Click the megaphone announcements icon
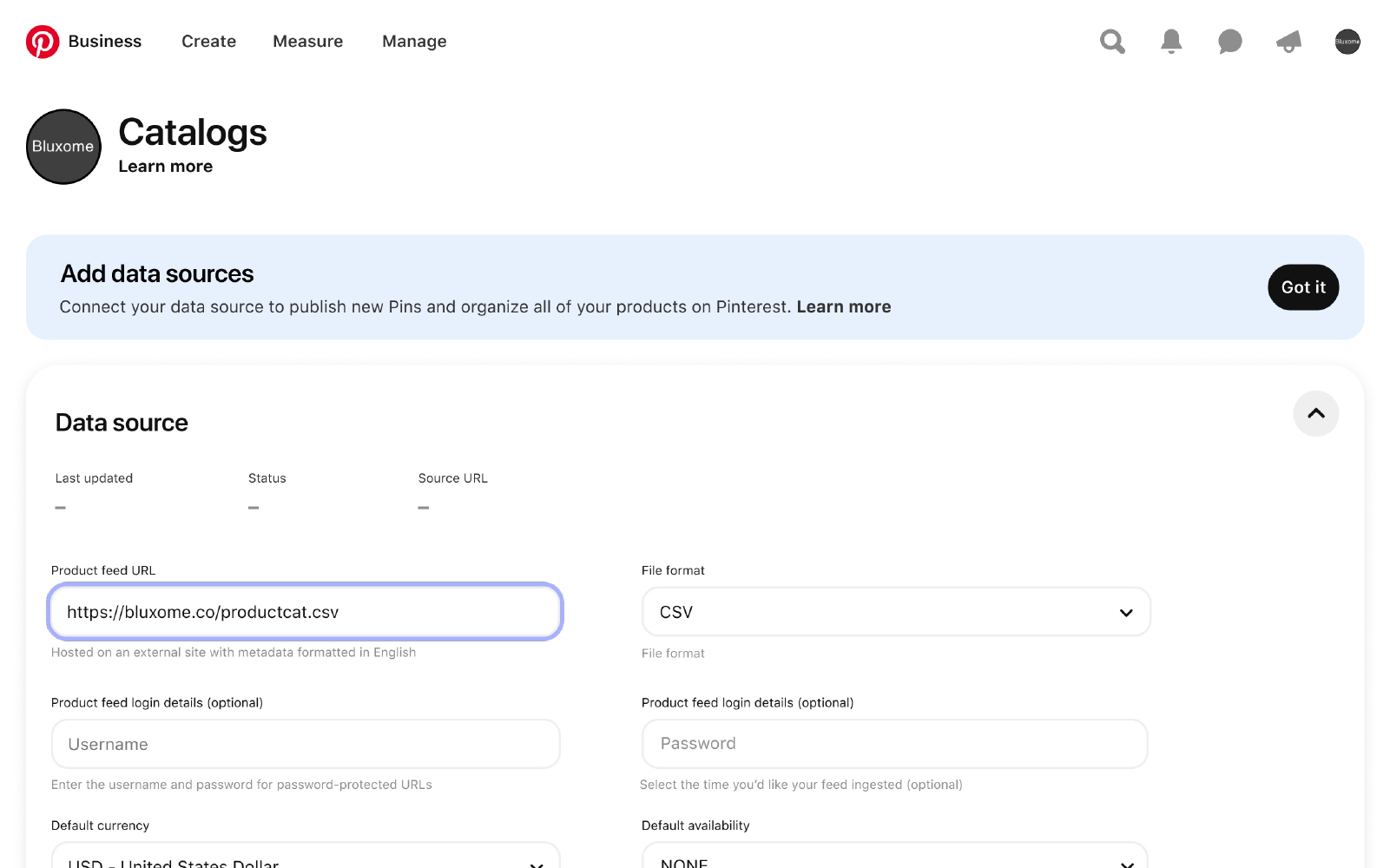 [1288, 42]
